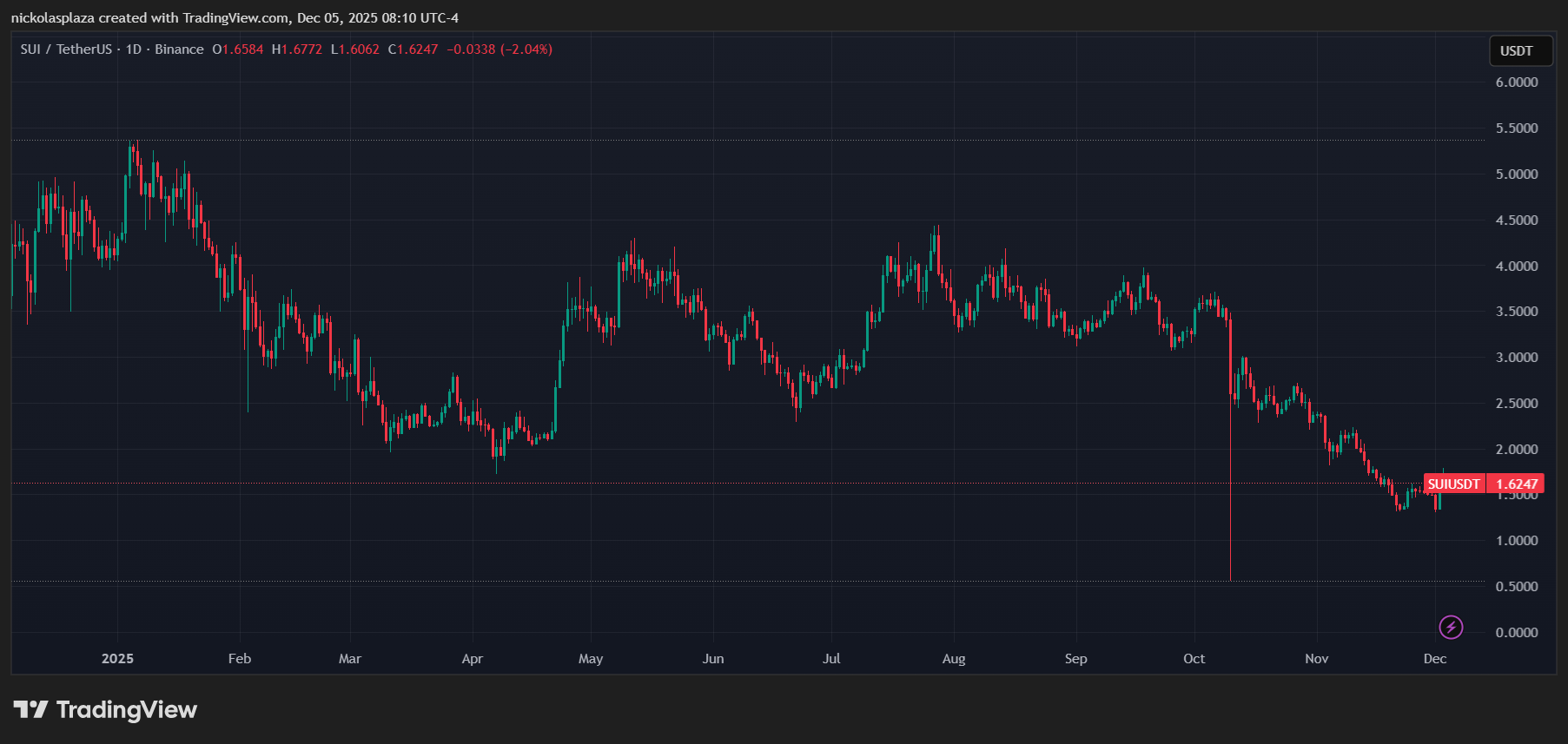Click the opening price value 1.6584
This screenshot has width=1568, height=744.
click(242, 49)
